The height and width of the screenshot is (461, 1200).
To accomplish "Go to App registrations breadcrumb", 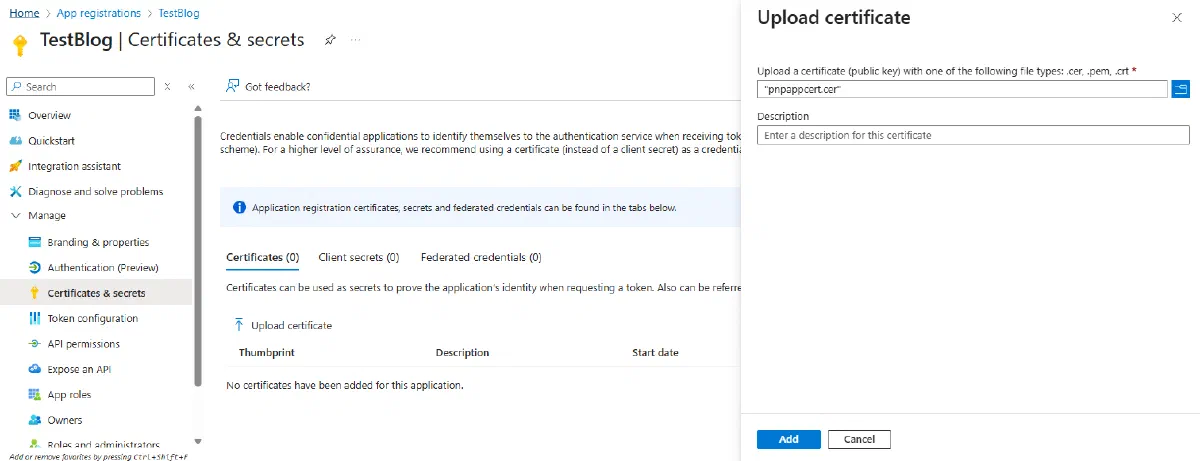I will point(100,14).
